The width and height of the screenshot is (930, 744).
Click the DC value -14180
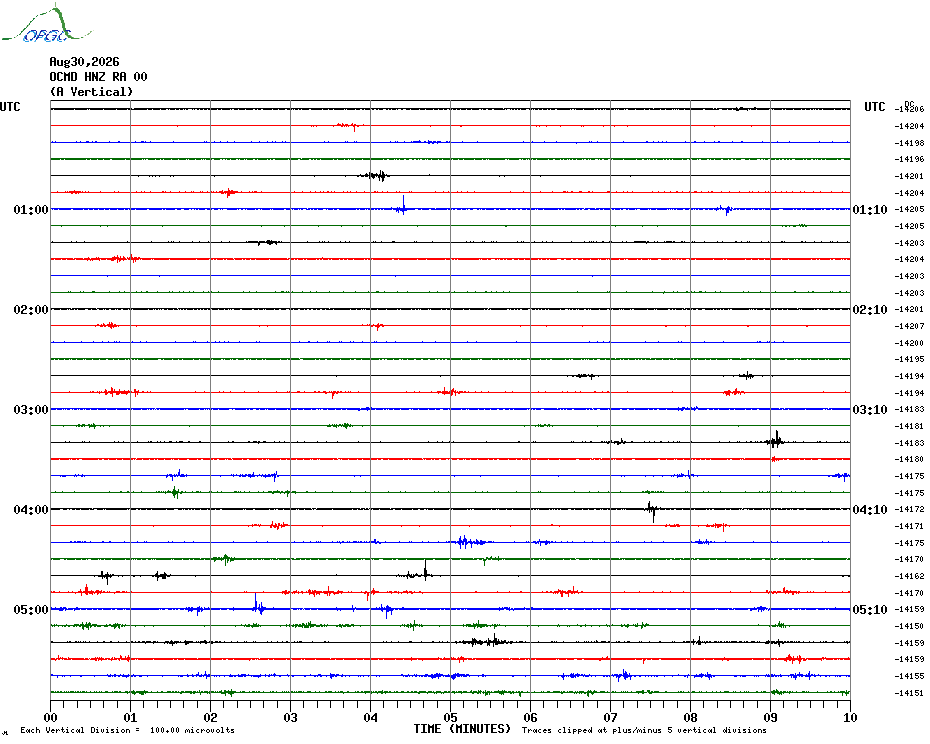point(909,459)
